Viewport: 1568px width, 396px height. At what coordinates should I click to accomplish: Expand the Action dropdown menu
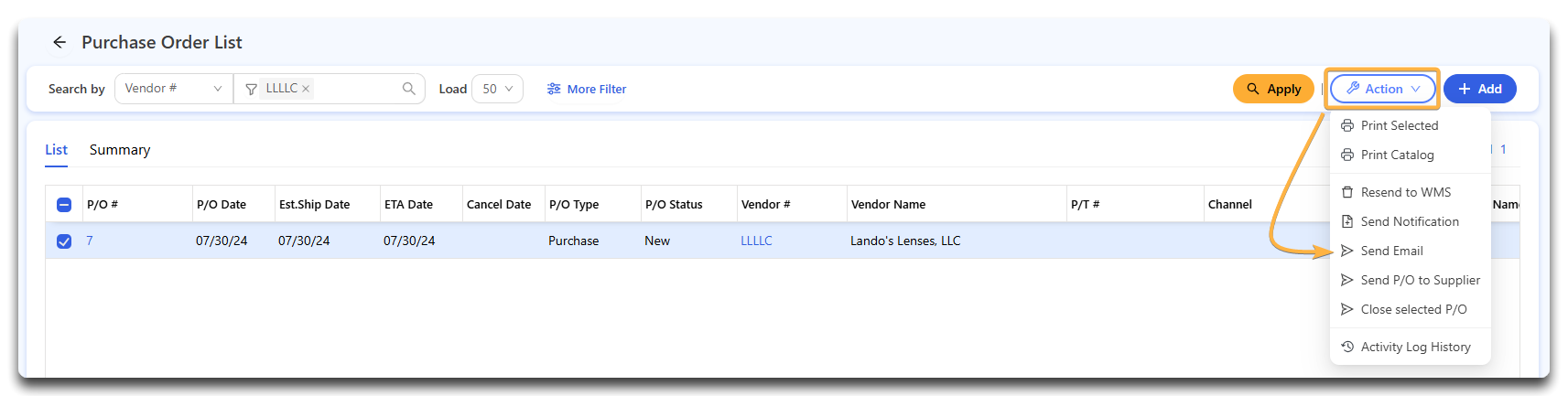click(1382, 89)
